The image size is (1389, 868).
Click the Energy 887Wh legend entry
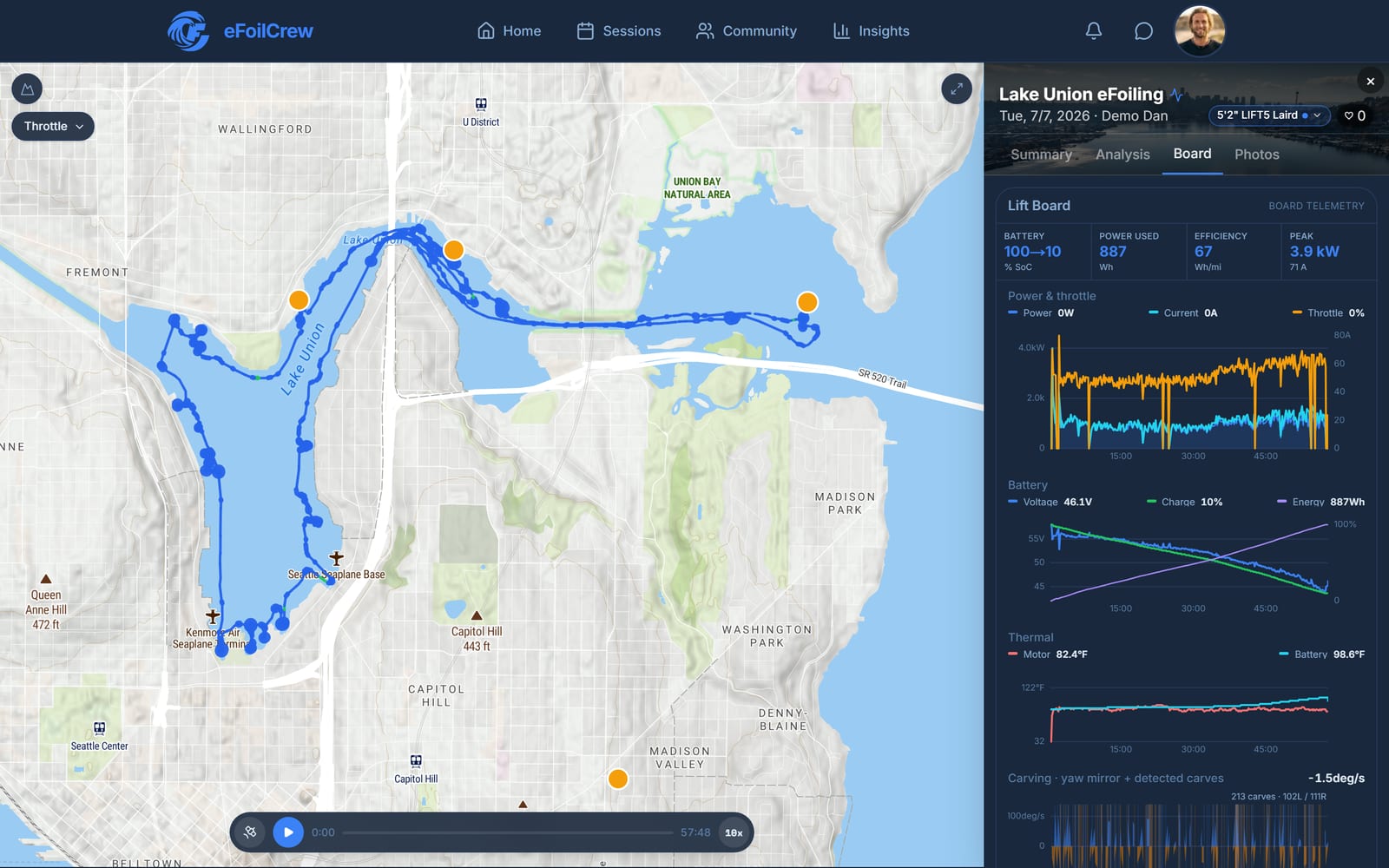click(1320, 502)
